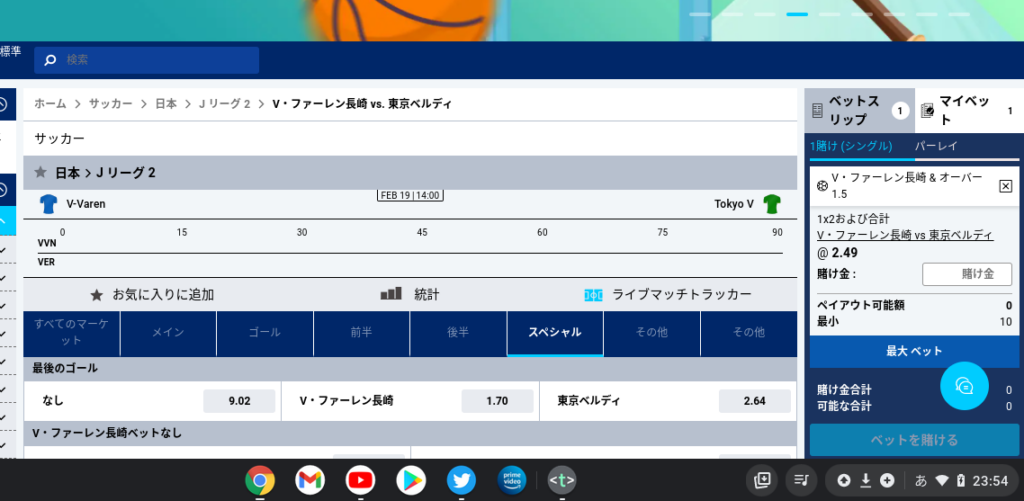Open the 日本 breadcrumb link
Screen dimensions: 1024x501
[166, 104]
